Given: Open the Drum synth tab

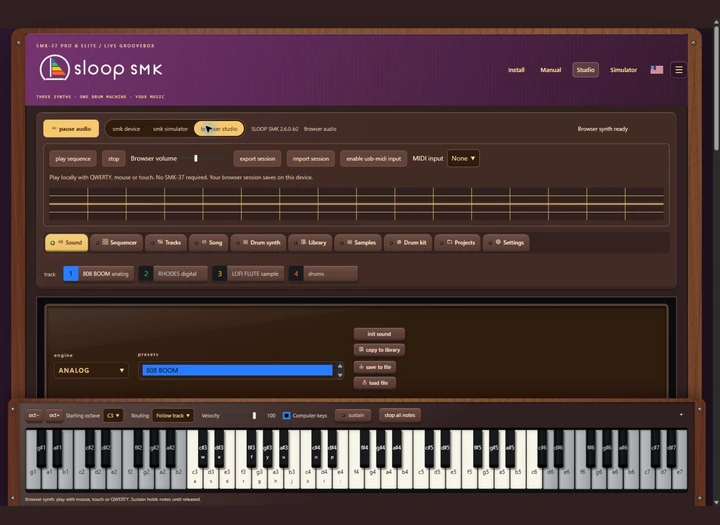Looking at the screenshot, I should 258,242.
